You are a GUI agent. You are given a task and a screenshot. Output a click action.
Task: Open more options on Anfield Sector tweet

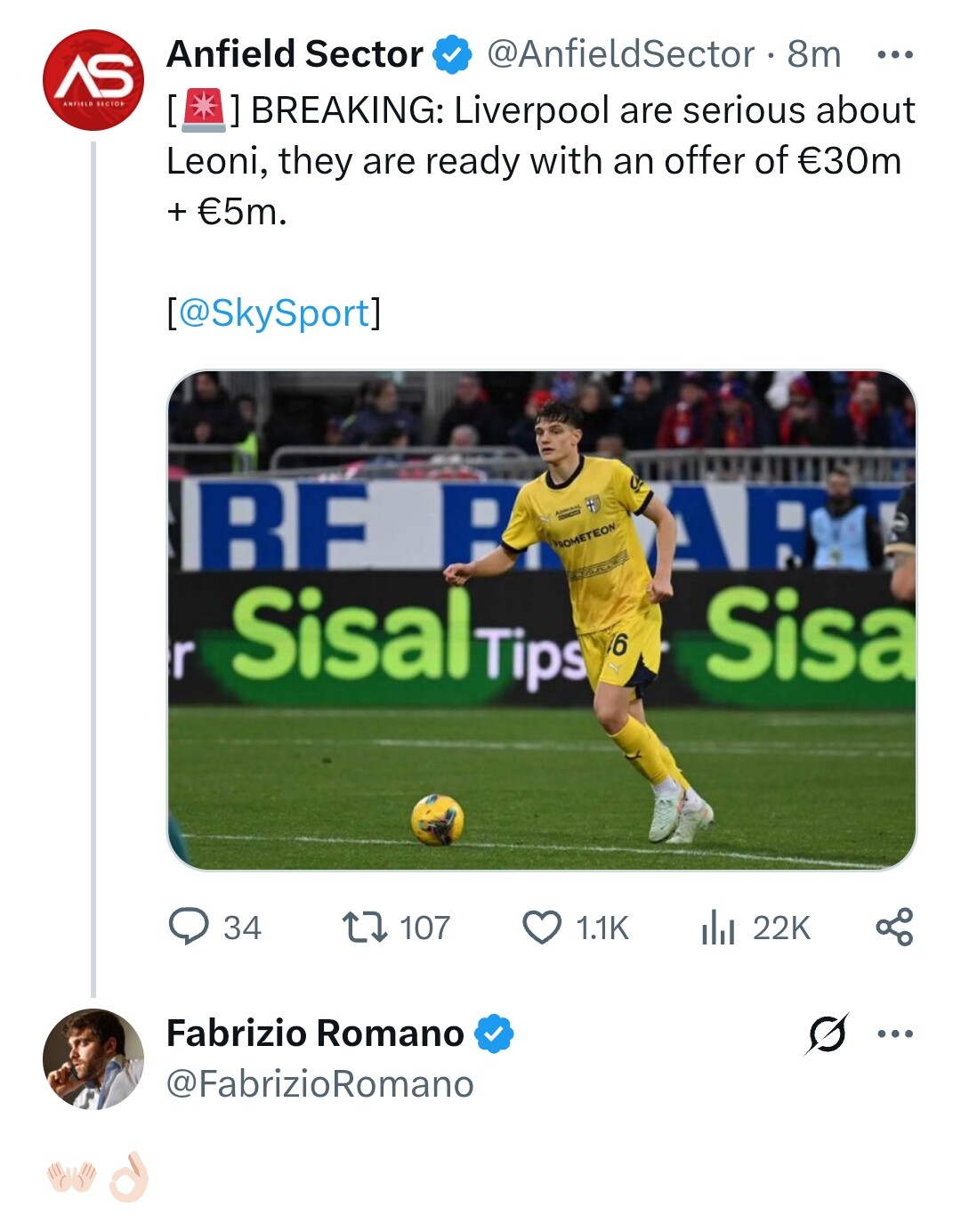point(894,55)
